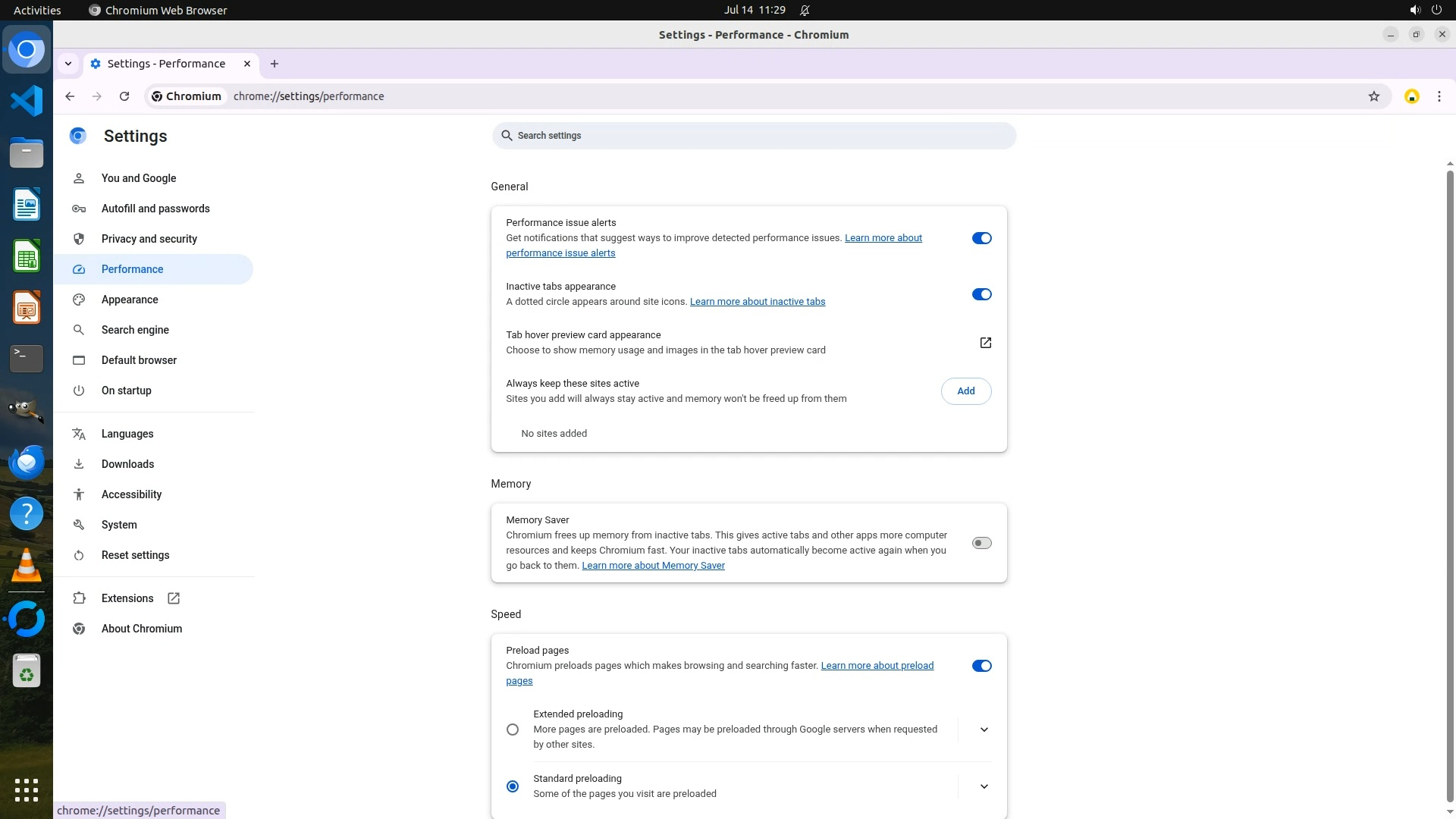
Task: Open the tab search dropdown arrow
Action: click(68, 64)
